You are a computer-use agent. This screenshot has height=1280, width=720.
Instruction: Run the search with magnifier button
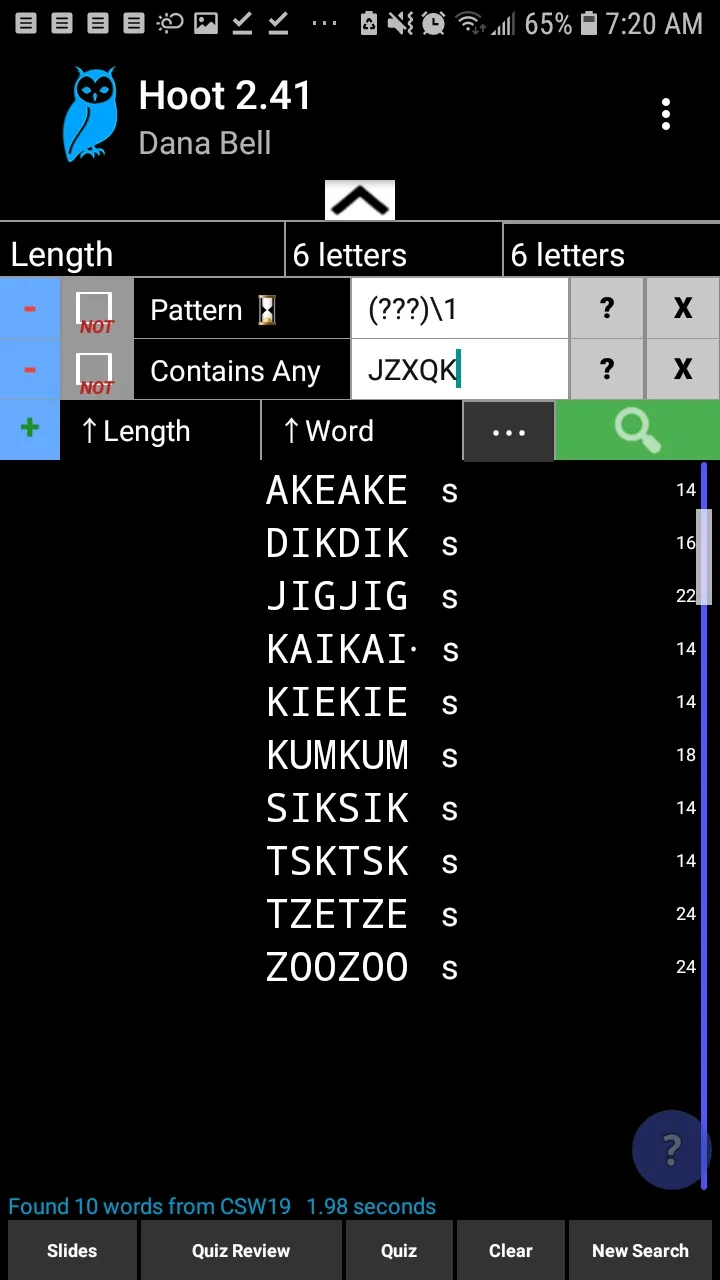tap(637, 430)
